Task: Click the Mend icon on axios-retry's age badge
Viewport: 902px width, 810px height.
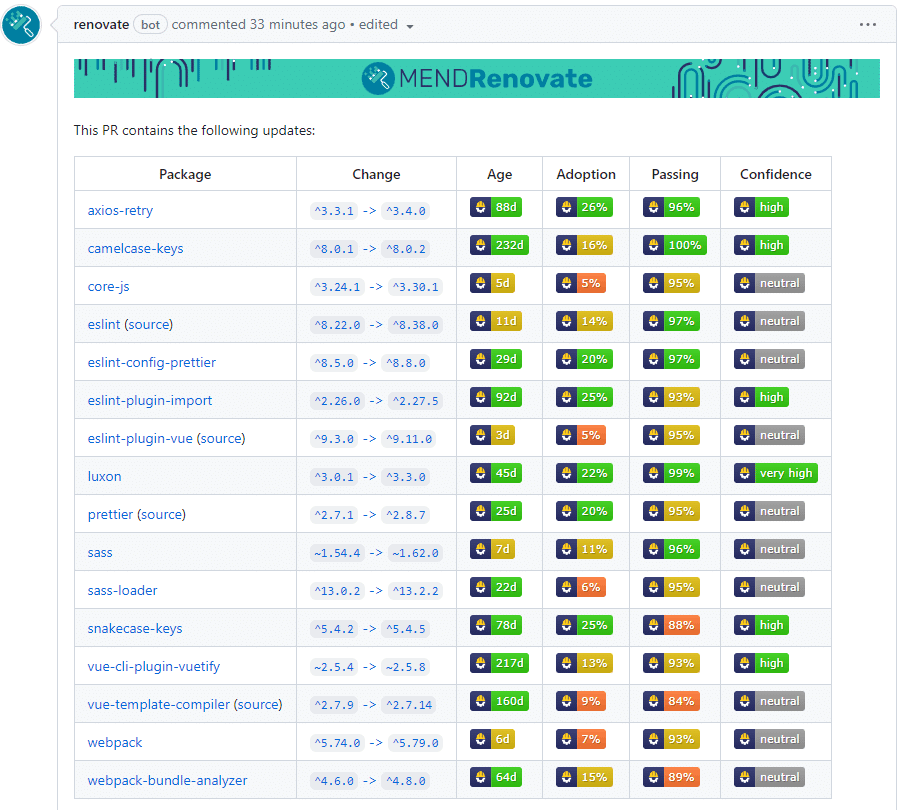Action: pyautogui.click(x=479, y=207)
